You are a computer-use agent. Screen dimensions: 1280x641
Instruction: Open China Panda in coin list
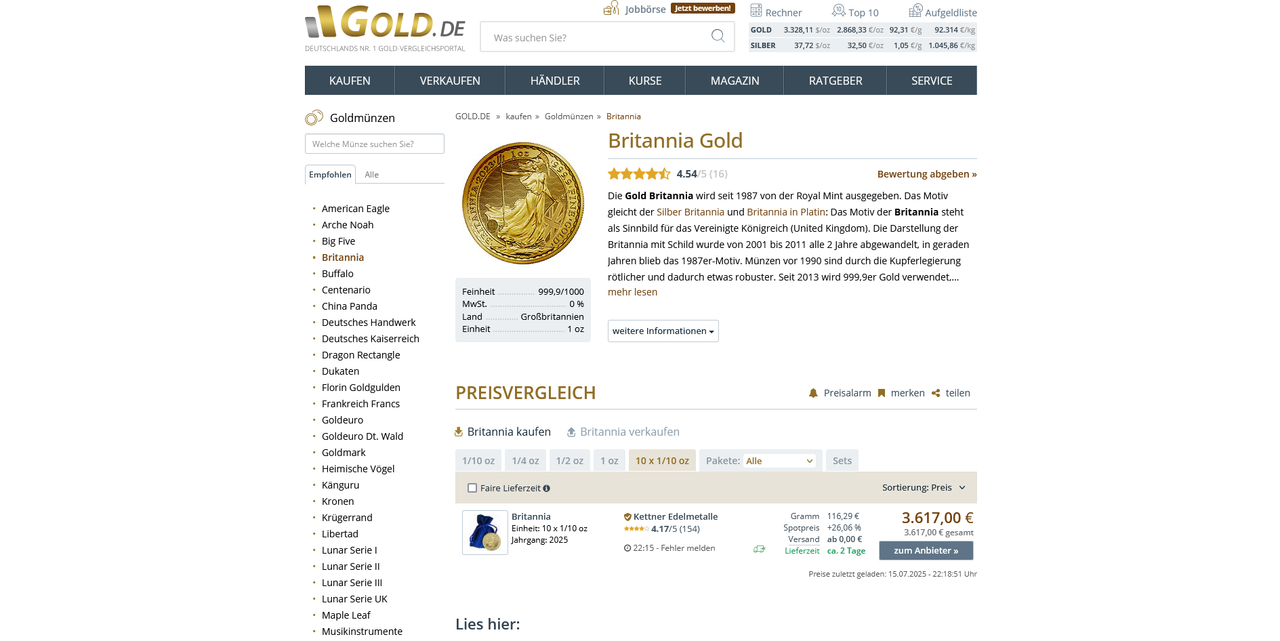tap(349, 306)
